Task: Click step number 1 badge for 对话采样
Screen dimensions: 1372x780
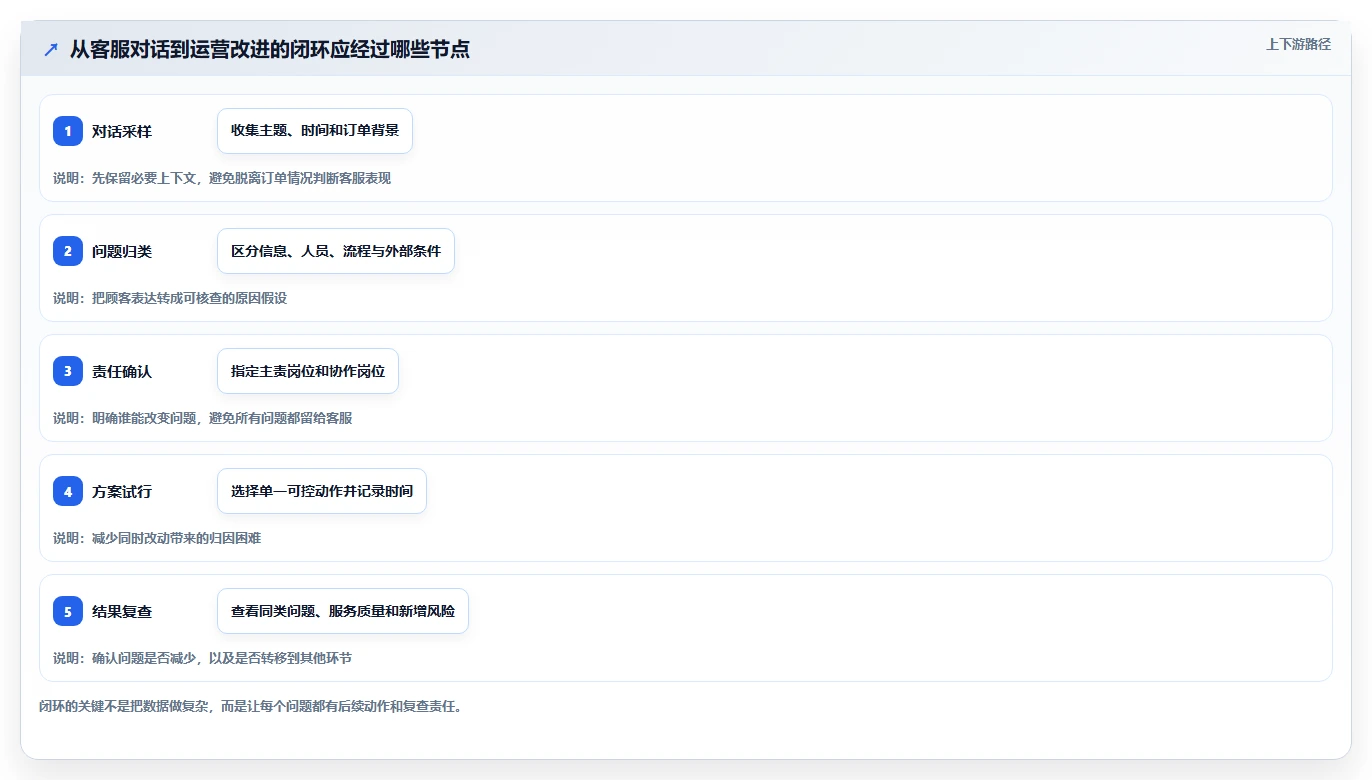Action: pyautogui.click(x=68, y=131)
